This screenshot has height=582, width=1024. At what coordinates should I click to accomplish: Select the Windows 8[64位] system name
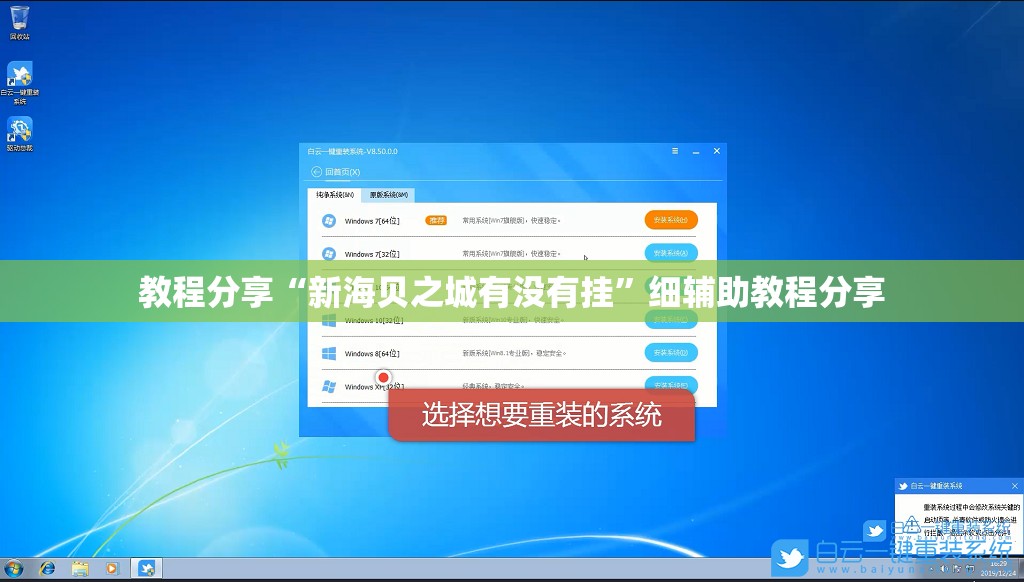click(x=372, y=353)
